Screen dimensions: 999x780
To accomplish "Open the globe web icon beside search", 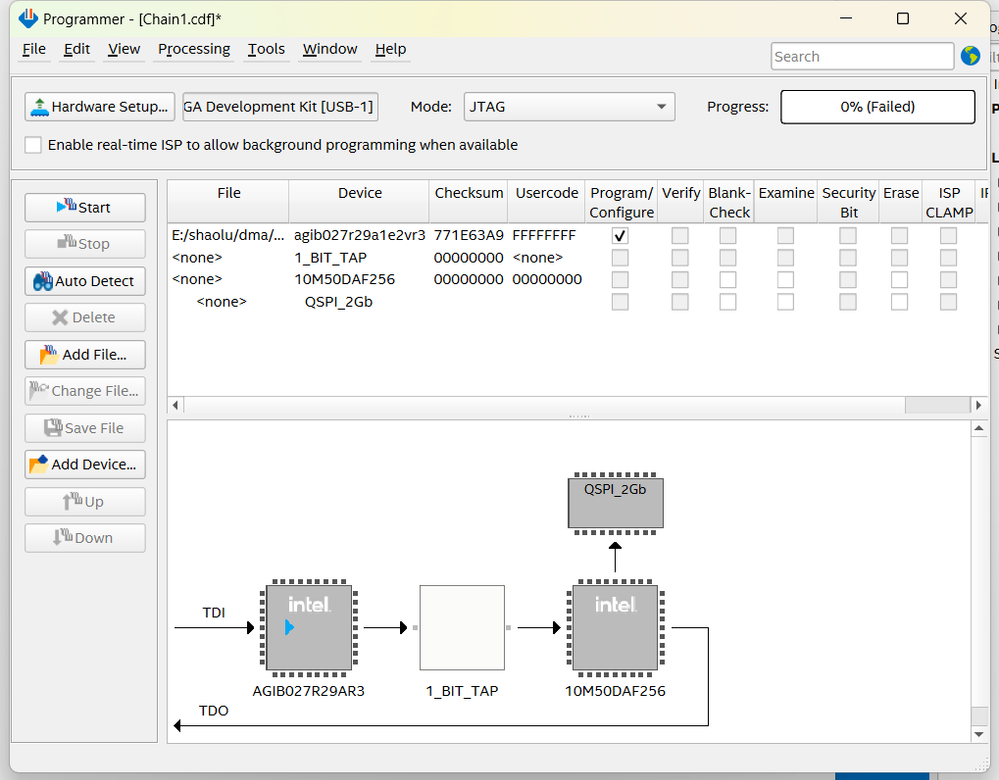I will [x=970, y=56].
